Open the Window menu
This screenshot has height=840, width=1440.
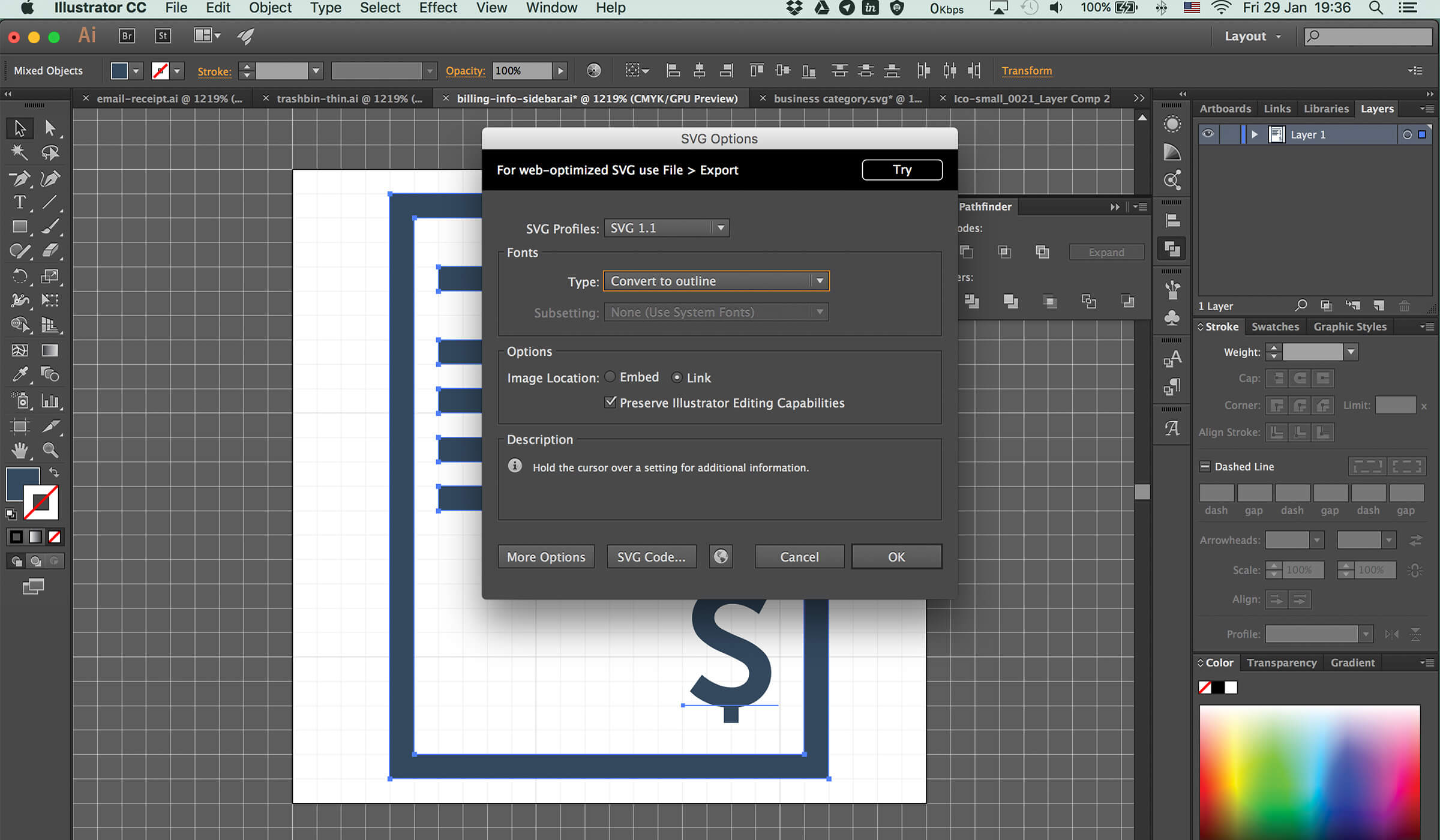tap(551, 8)
